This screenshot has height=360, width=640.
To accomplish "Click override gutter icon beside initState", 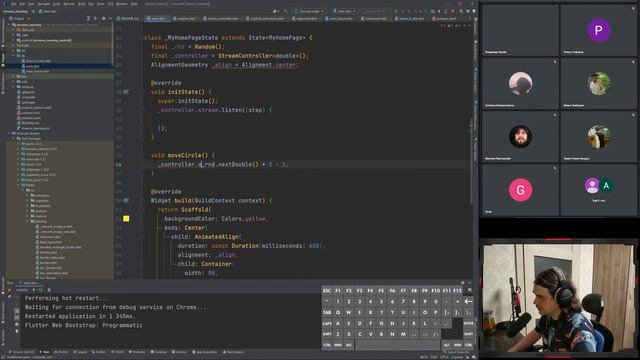I will 126,92.
